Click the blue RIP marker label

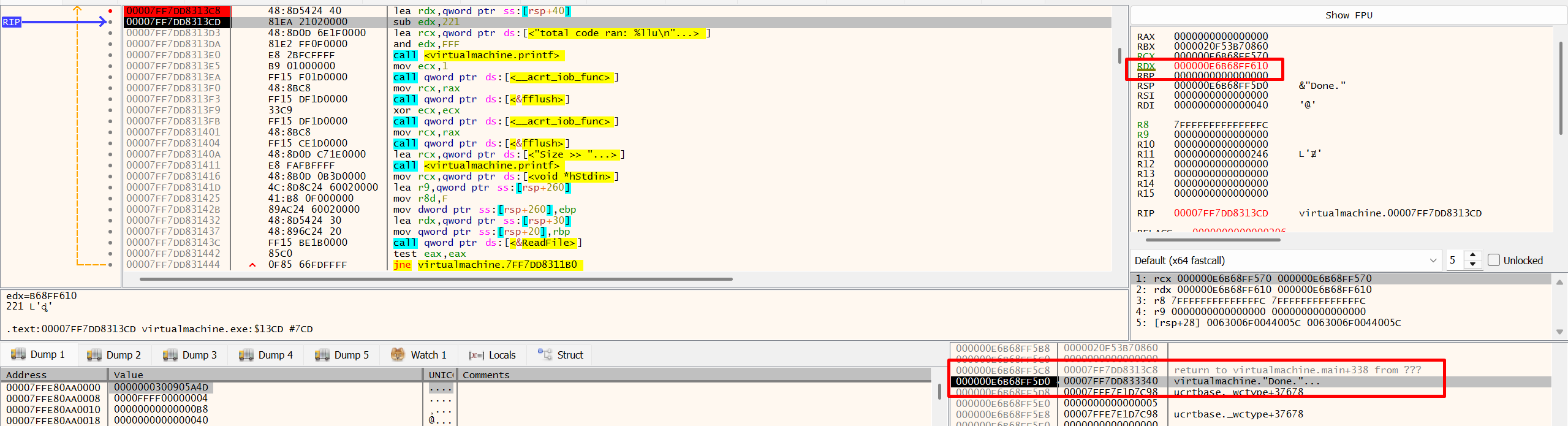(12, 22)
